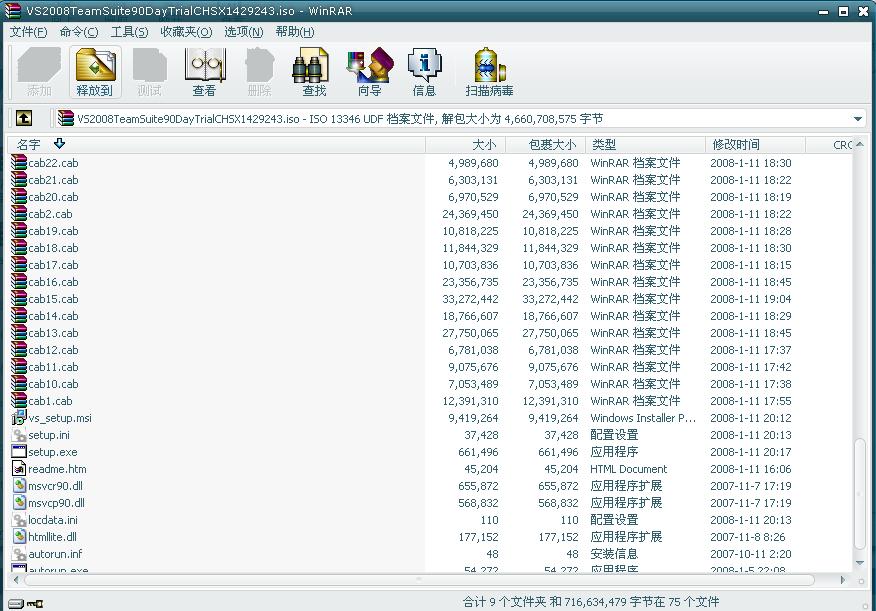Select file name cab1.cab

pyautogui.click(x=50, y=401)
